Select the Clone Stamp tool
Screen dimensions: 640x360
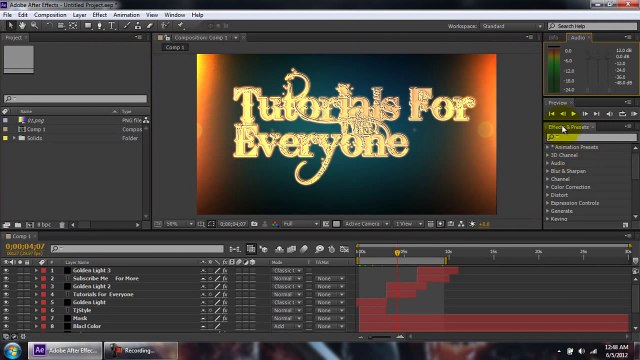pos(138,26)
